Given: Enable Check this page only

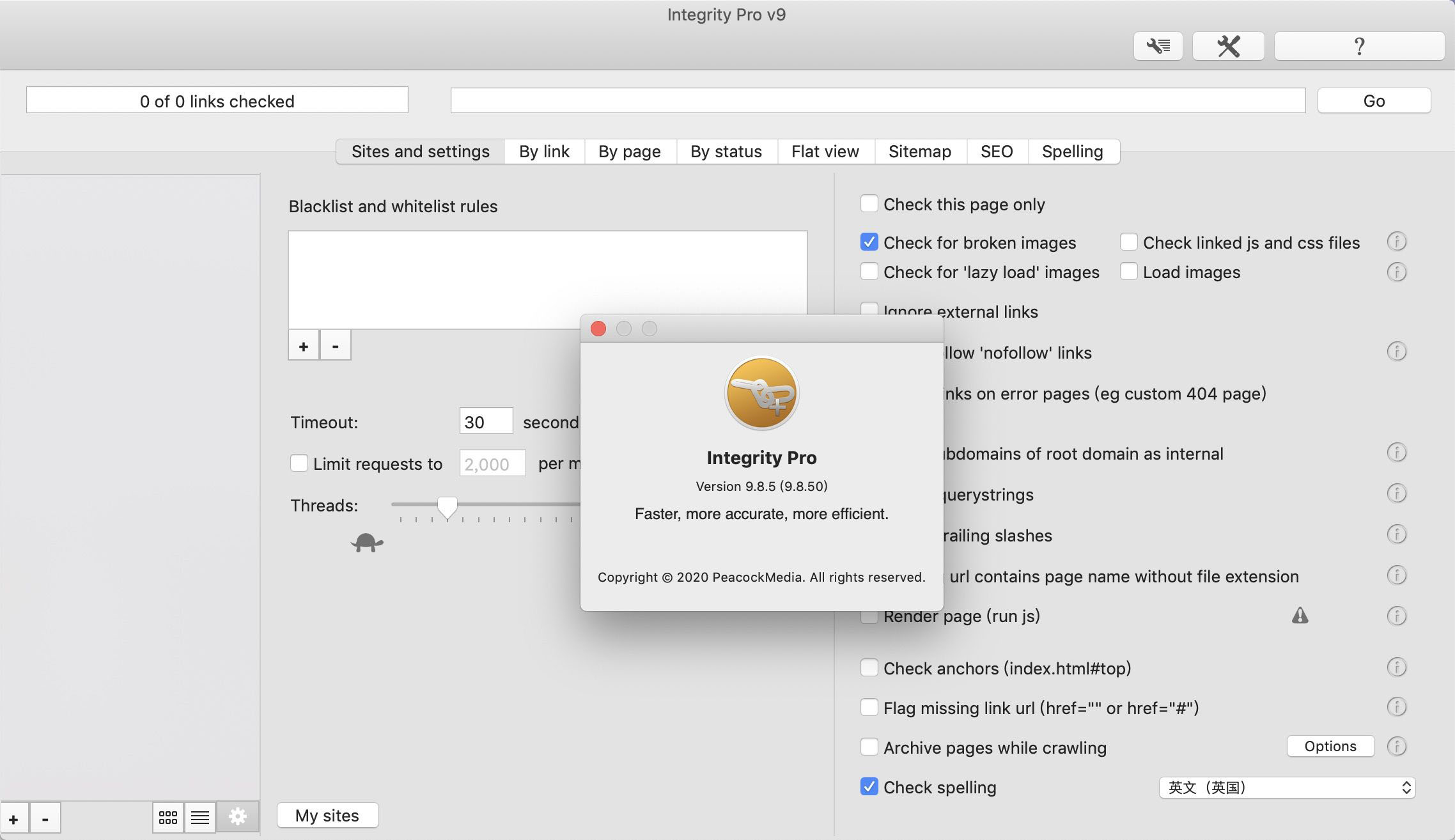Looking at the screenshot, I should click(869, 204).
